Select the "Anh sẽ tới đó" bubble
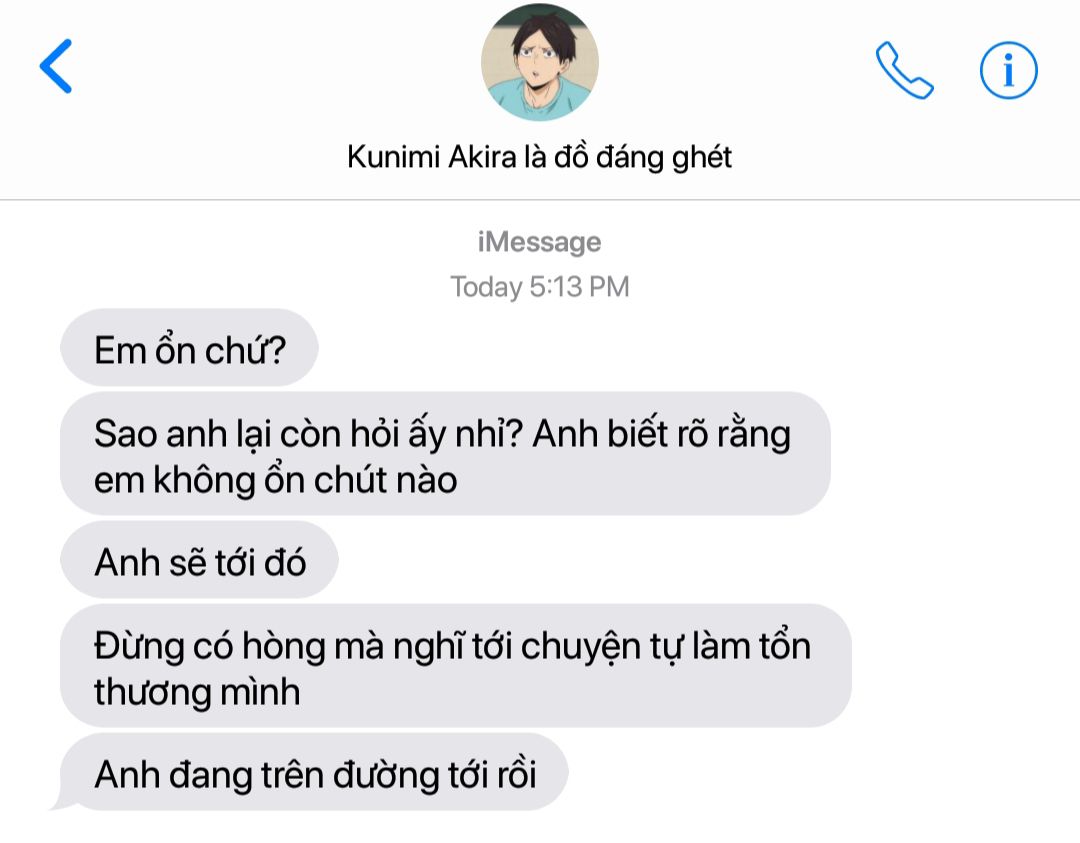Image resolution: width=1080 pixels, height=843 pixels. point(199,560)
